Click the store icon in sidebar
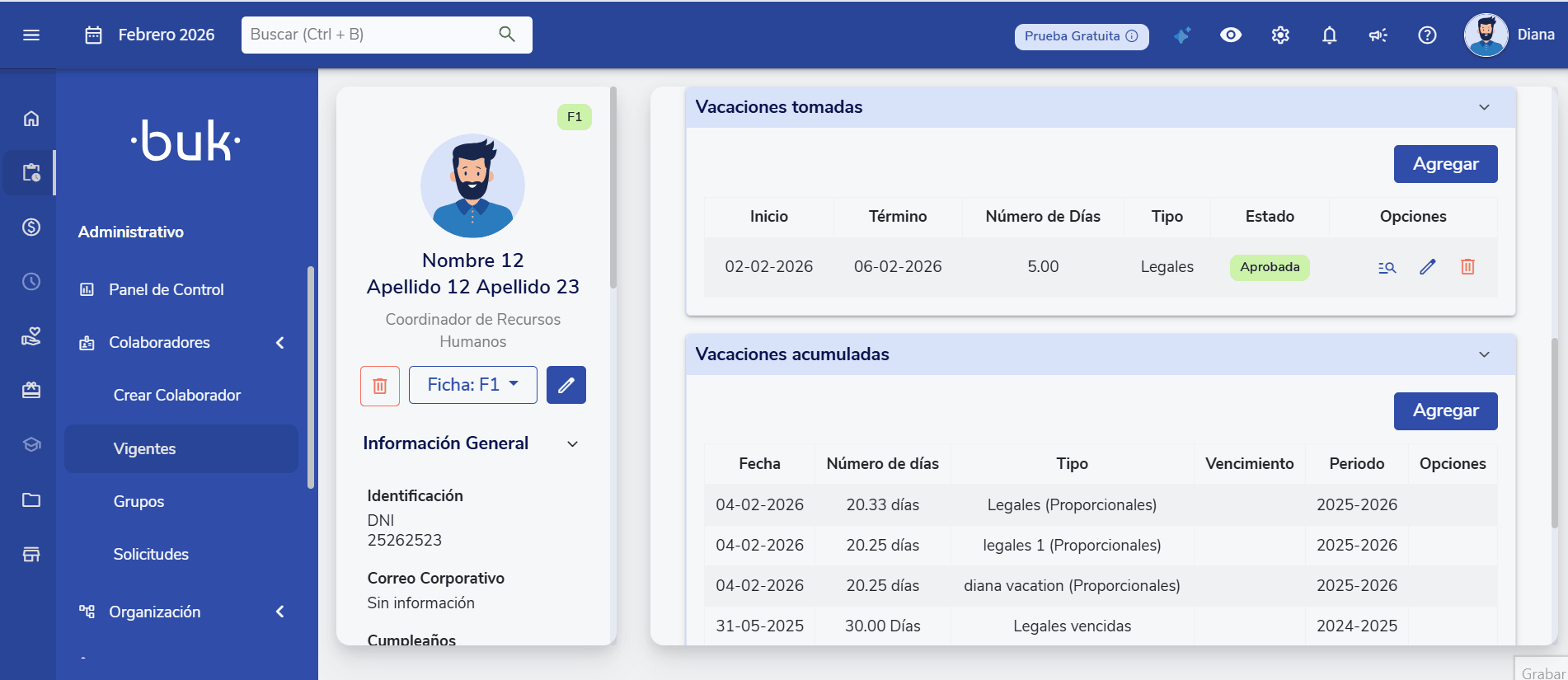The height and width of the screenshot is (680, 1568). (x=31, y=554)
